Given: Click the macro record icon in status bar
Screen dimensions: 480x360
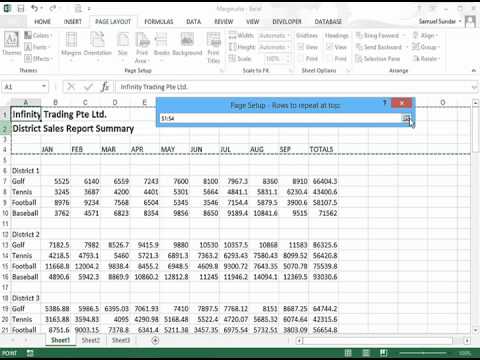Looking at the screenshot, I should click(x=30, y=353).
